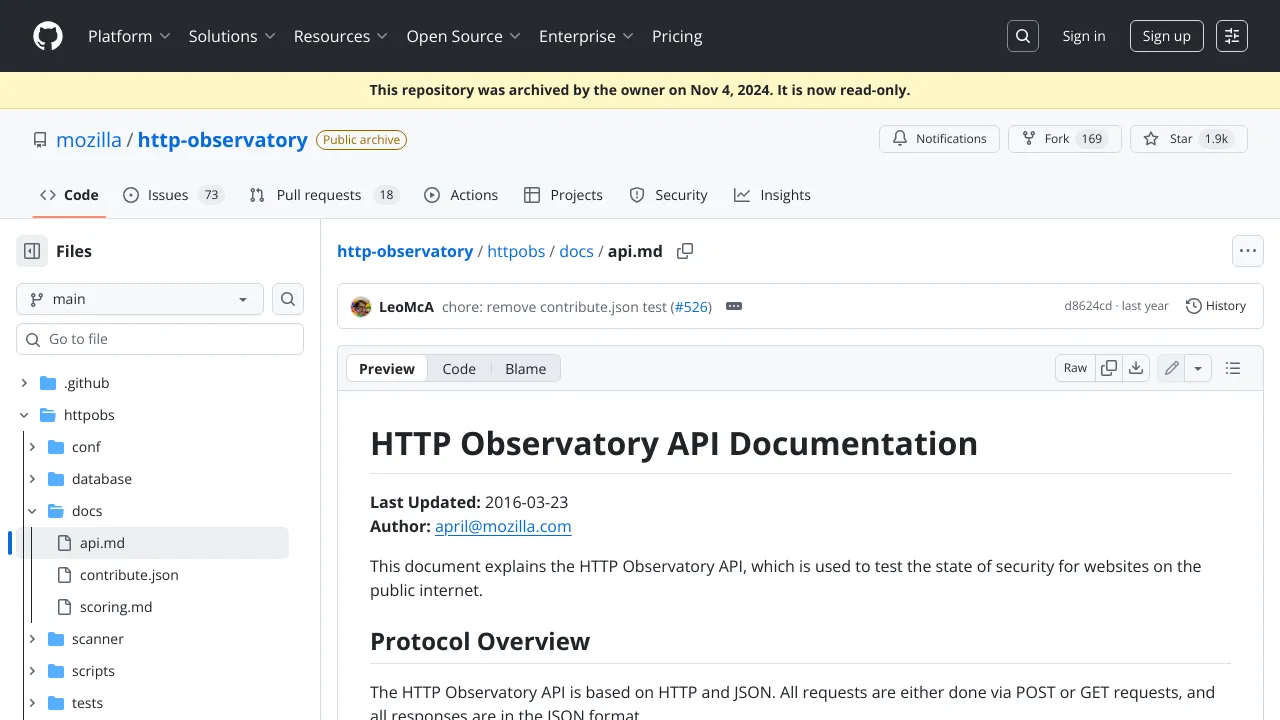The width and height of the screenshot is (1280, 720).
Task: Expand the database folder
Action: 32,479
